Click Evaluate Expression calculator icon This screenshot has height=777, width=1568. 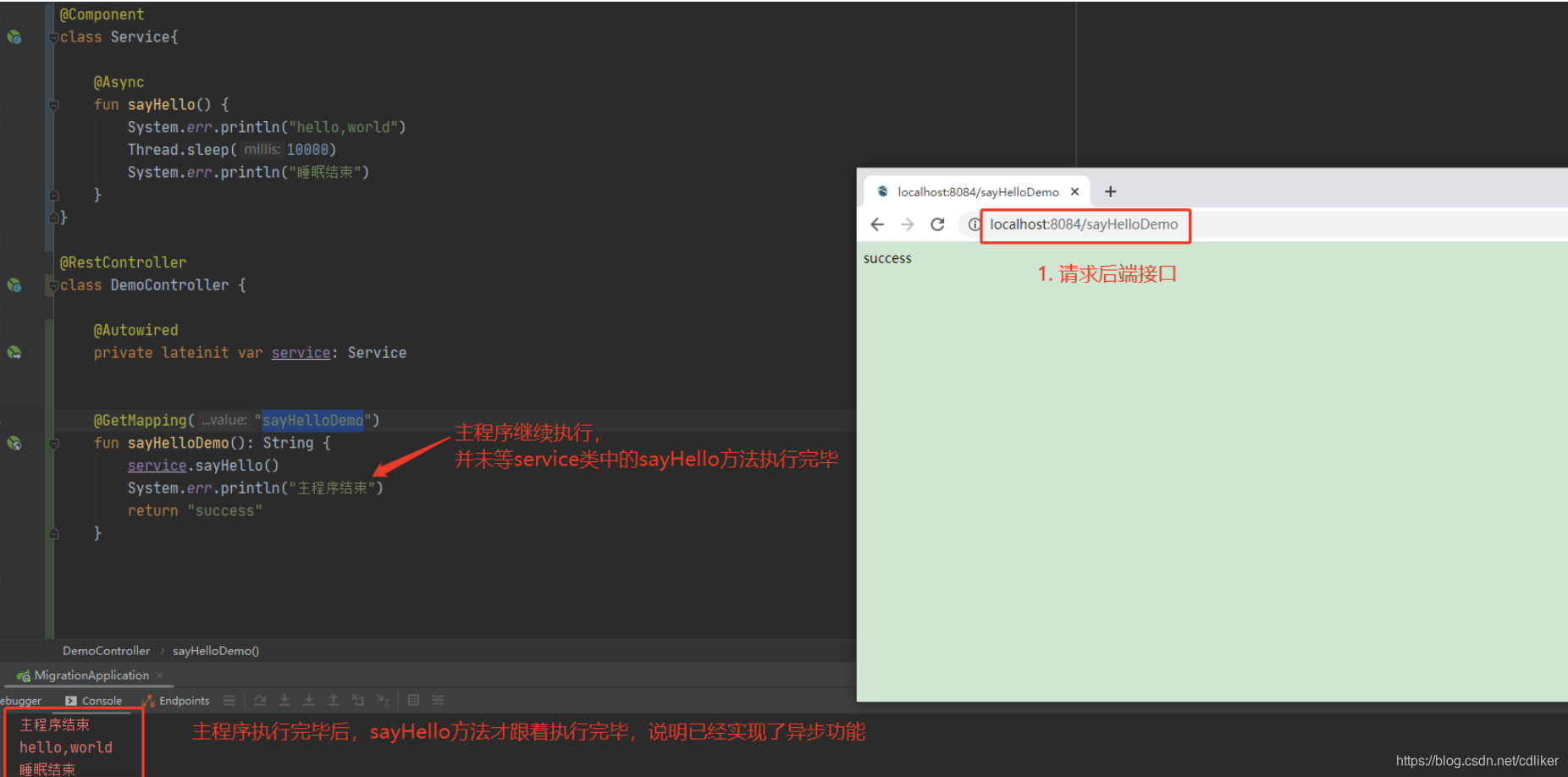pyautogui.click(x=413, y=700)
